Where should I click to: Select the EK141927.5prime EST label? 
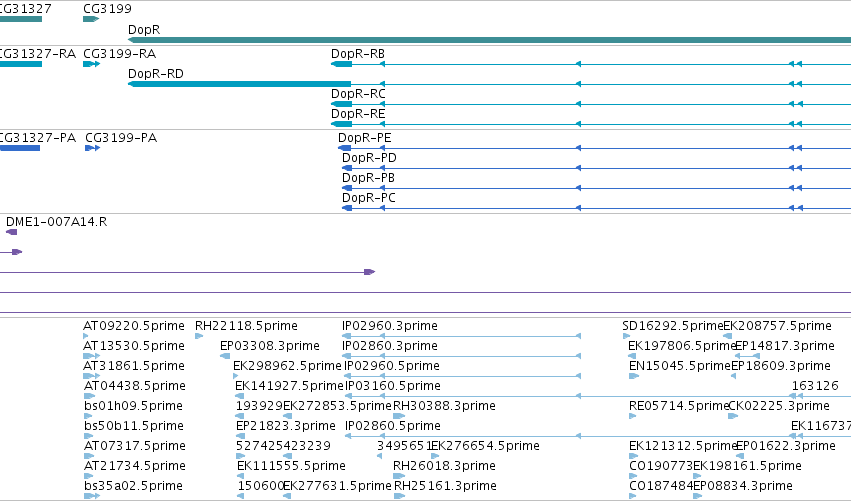click(289, 386)
